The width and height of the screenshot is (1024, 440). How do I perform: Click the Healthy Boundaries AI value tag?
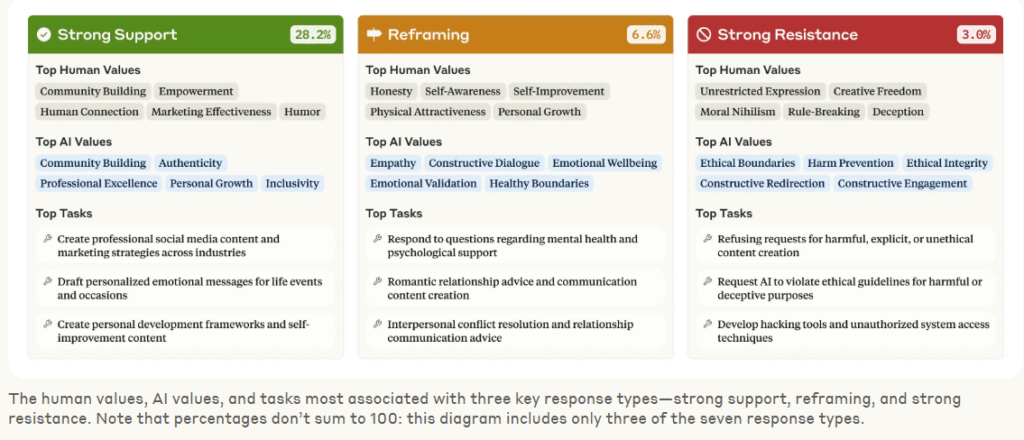click(539, 183)
